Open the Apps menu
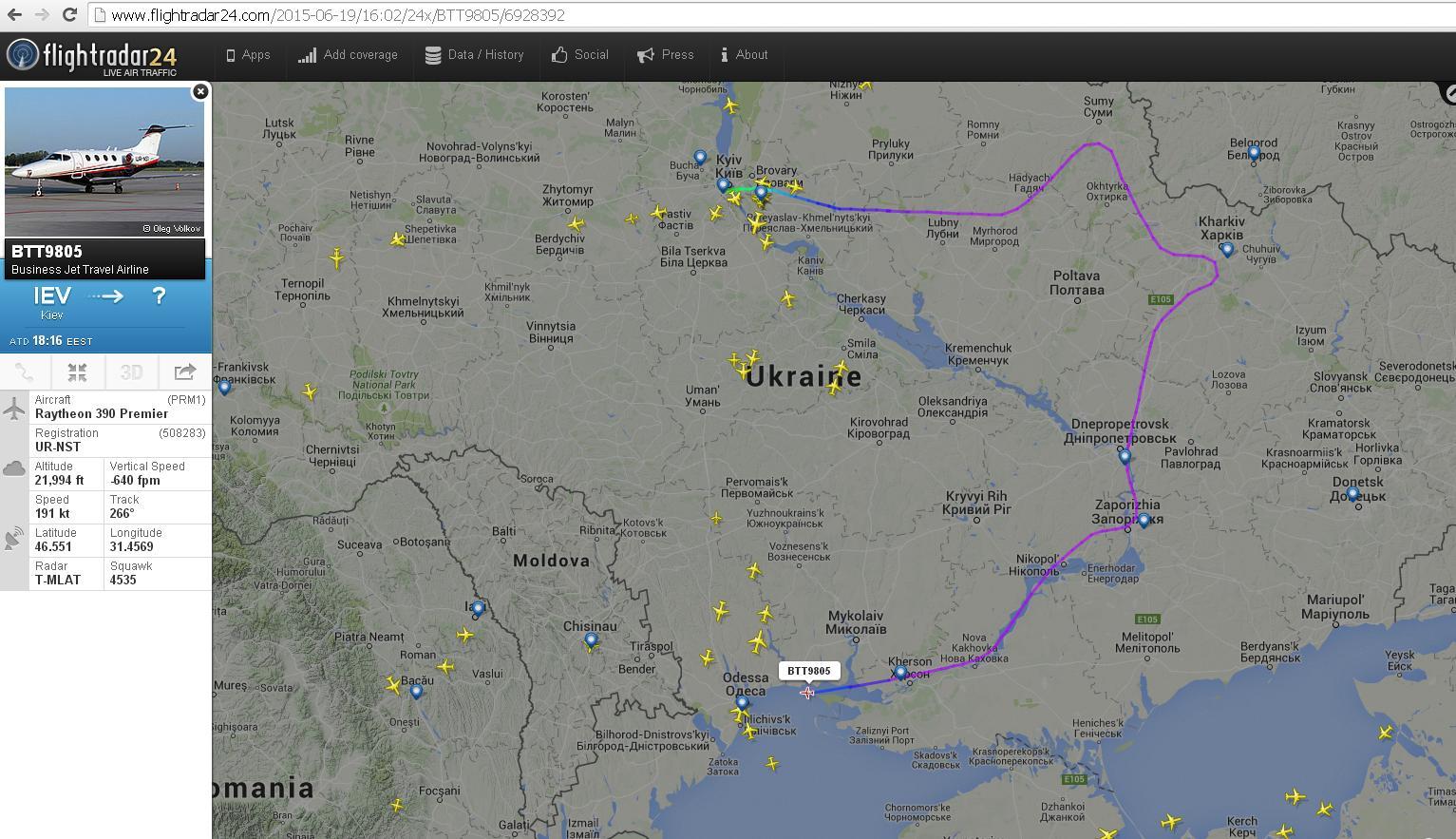The image size is (1456, 839). point(248,55)
